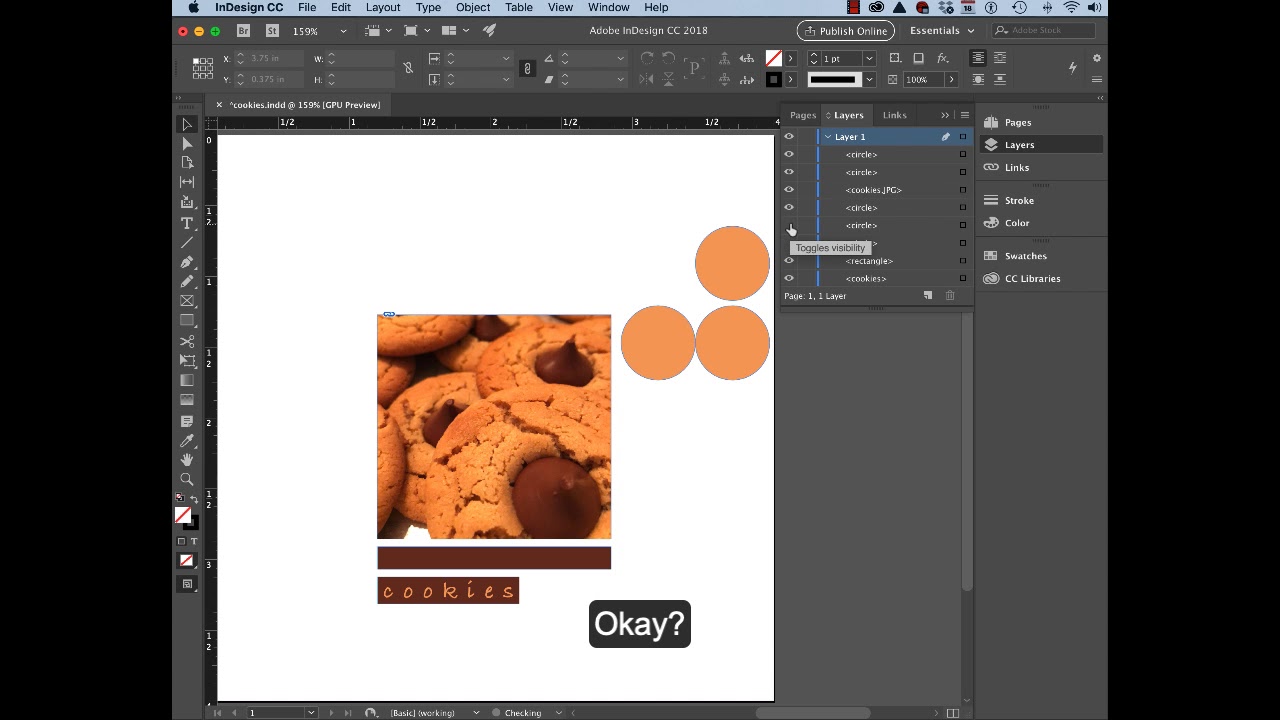Select the Scissors tool
1280x720 pixels.
pos(187,341)
